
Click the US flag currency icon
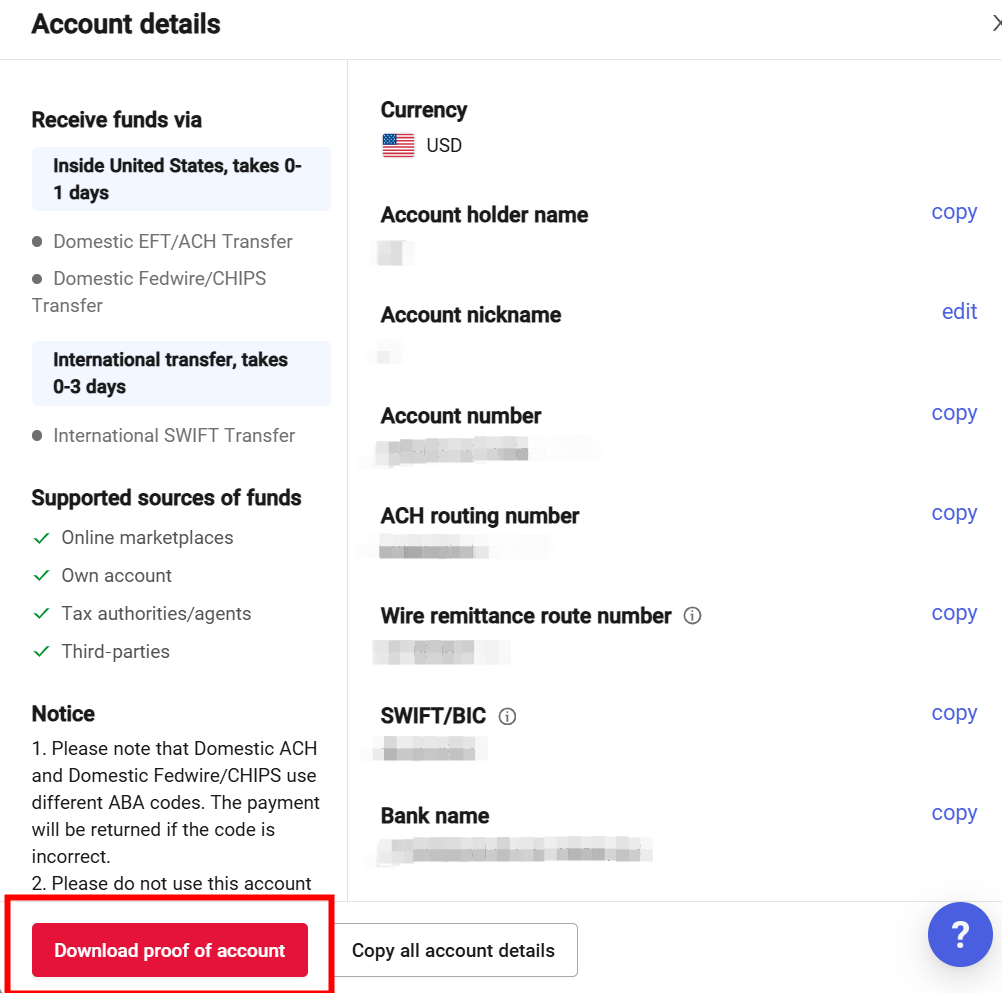coord(398,146)
